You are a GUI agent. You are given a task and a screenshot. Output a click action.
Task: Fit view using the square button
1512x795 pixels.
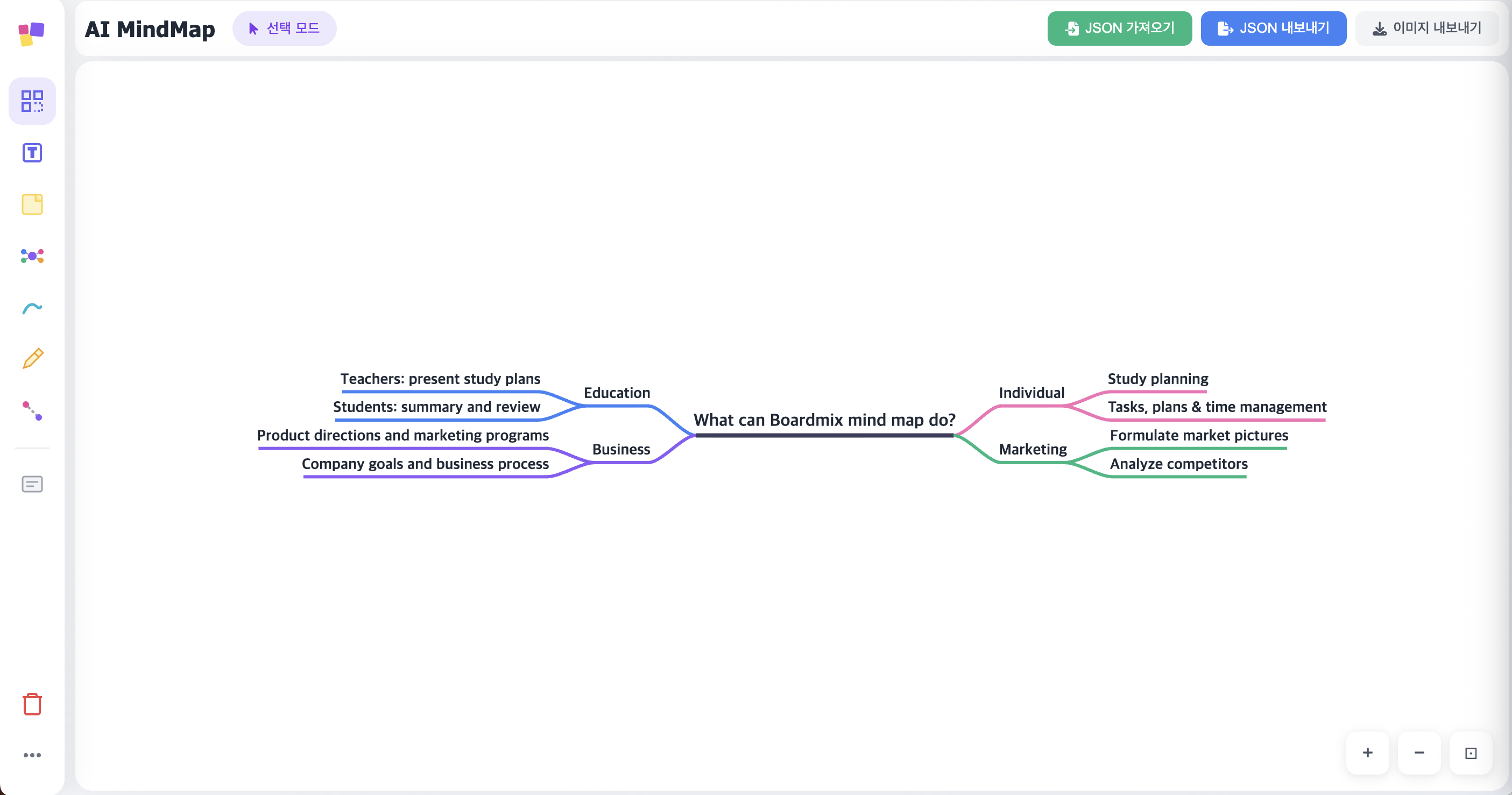tap(1471, 753)
